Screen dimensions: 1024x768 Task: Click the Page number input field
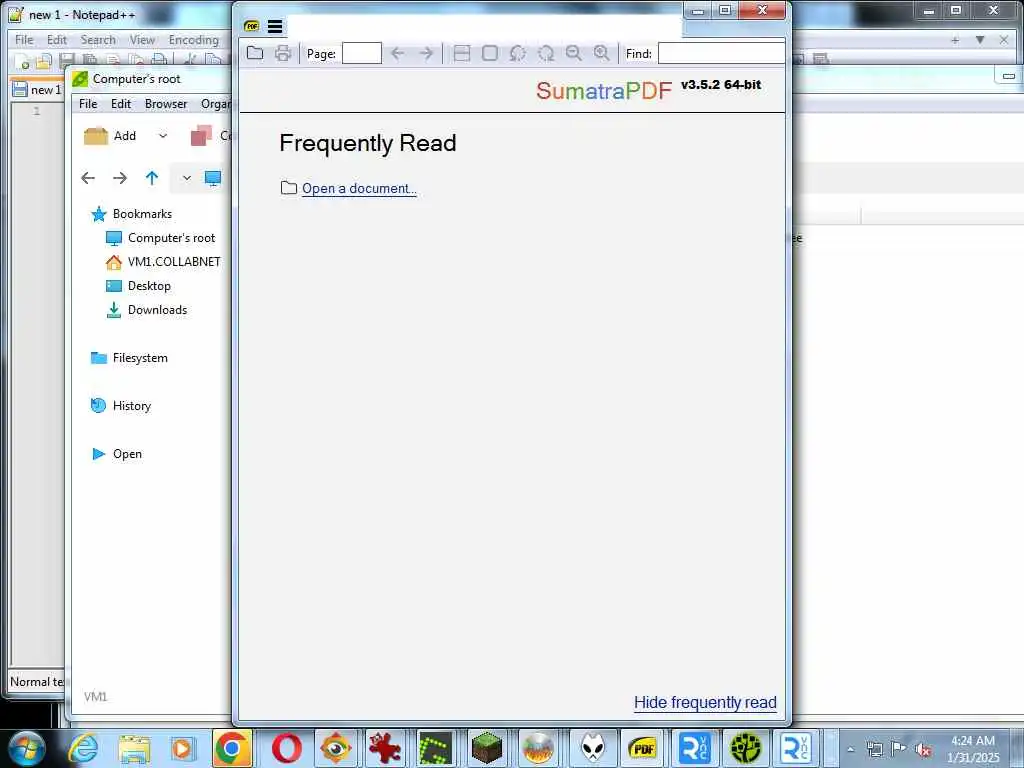click(362, 54)
